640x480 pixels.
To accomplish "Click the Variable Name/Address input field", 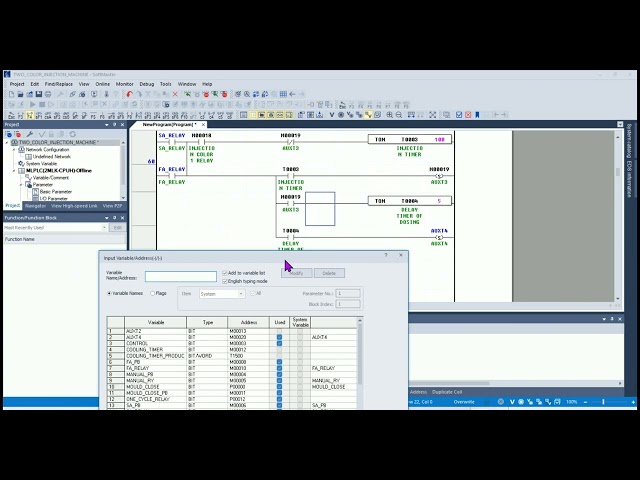I will (181, 277).
